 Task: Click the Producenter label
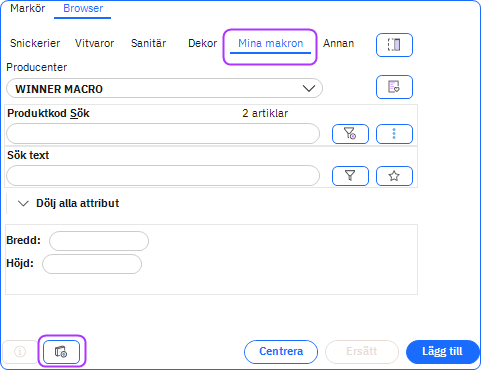37,67
